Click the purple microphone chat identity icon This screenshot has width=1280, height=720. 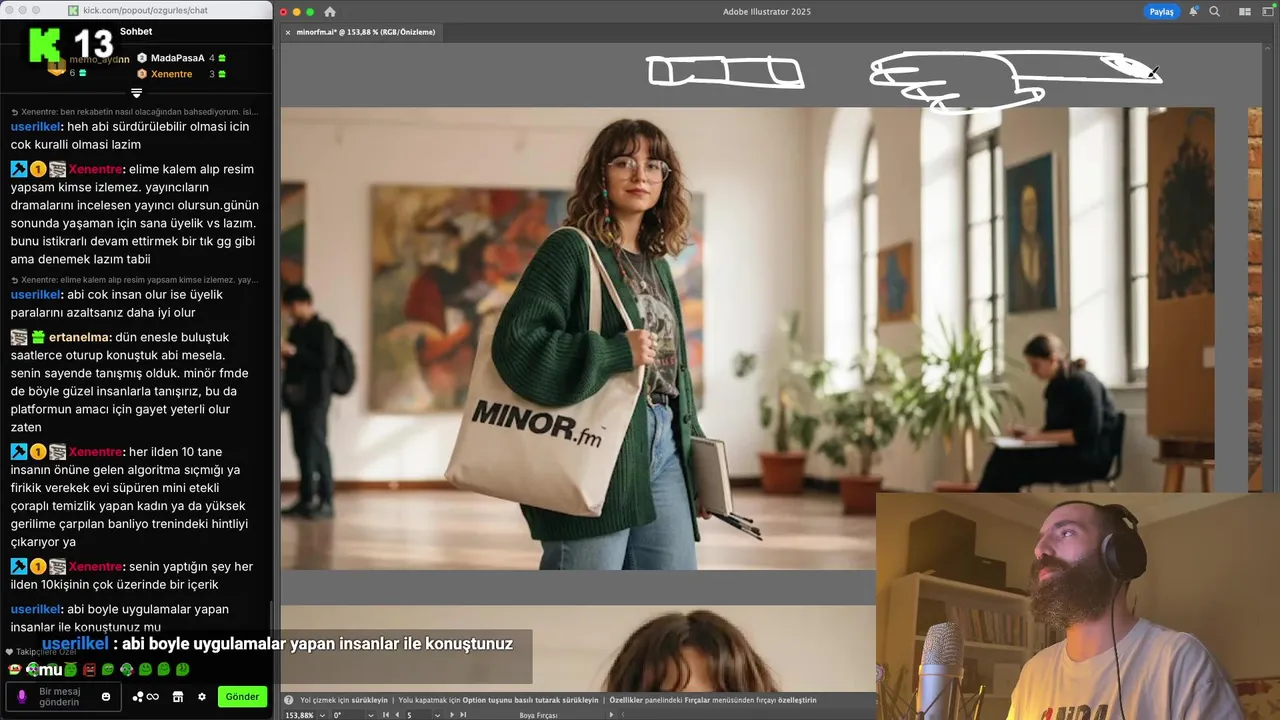pyautogui.click(x=22, y=696)
